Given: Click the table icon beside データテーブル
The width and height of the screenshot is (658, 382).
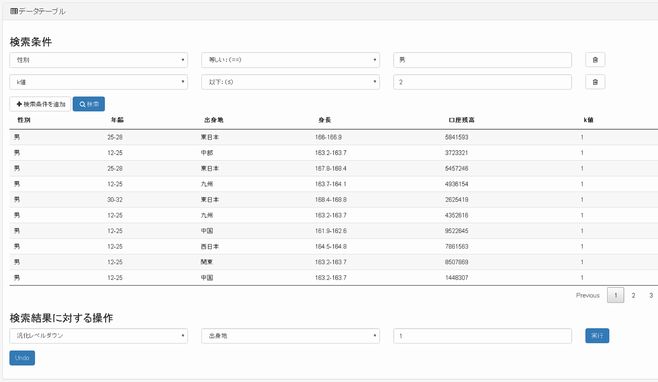Looking at the screenshot, I should click(14, 11).
